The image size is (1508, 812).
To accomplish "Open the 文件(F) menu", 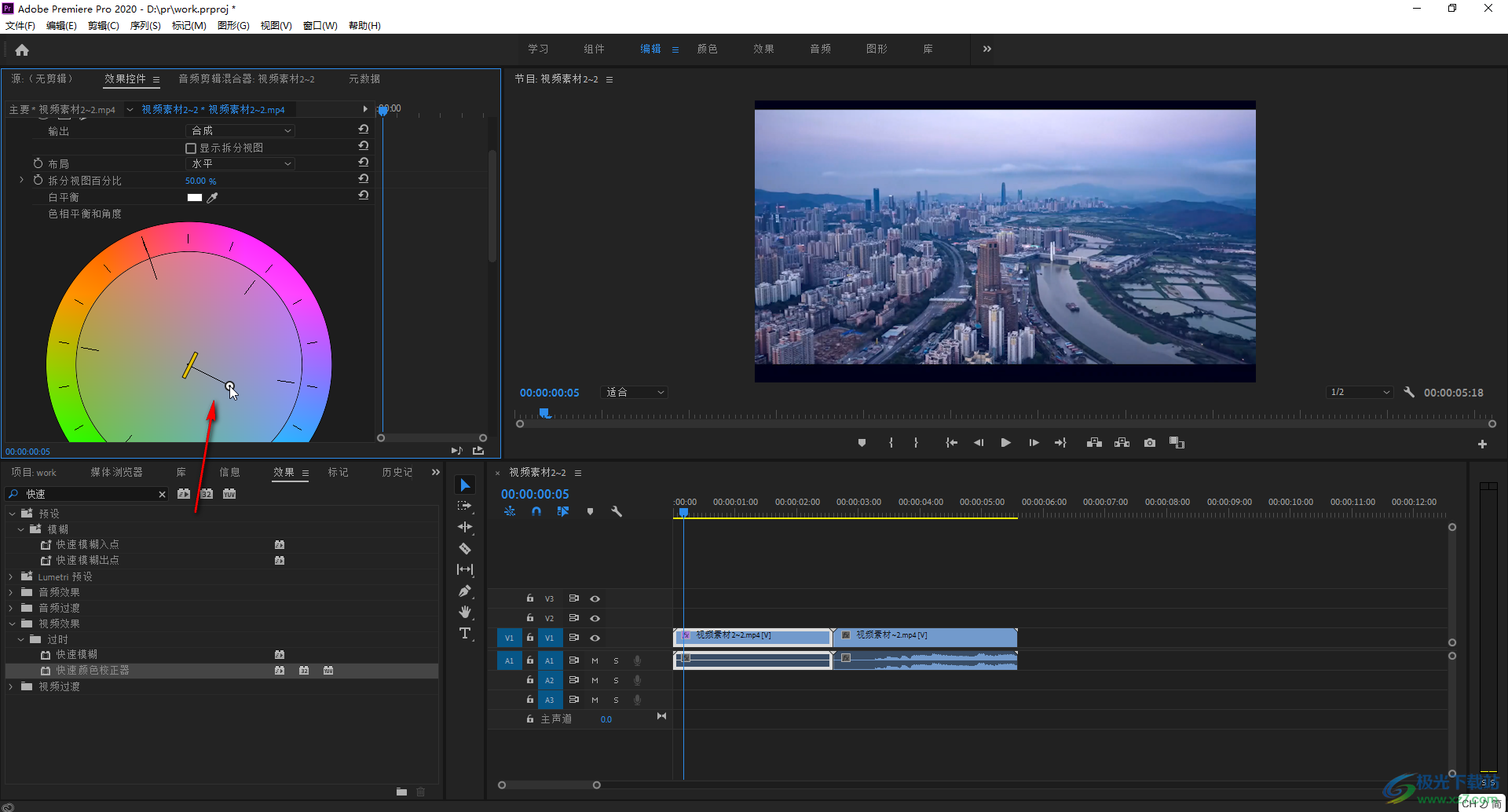I will (20, 25).
